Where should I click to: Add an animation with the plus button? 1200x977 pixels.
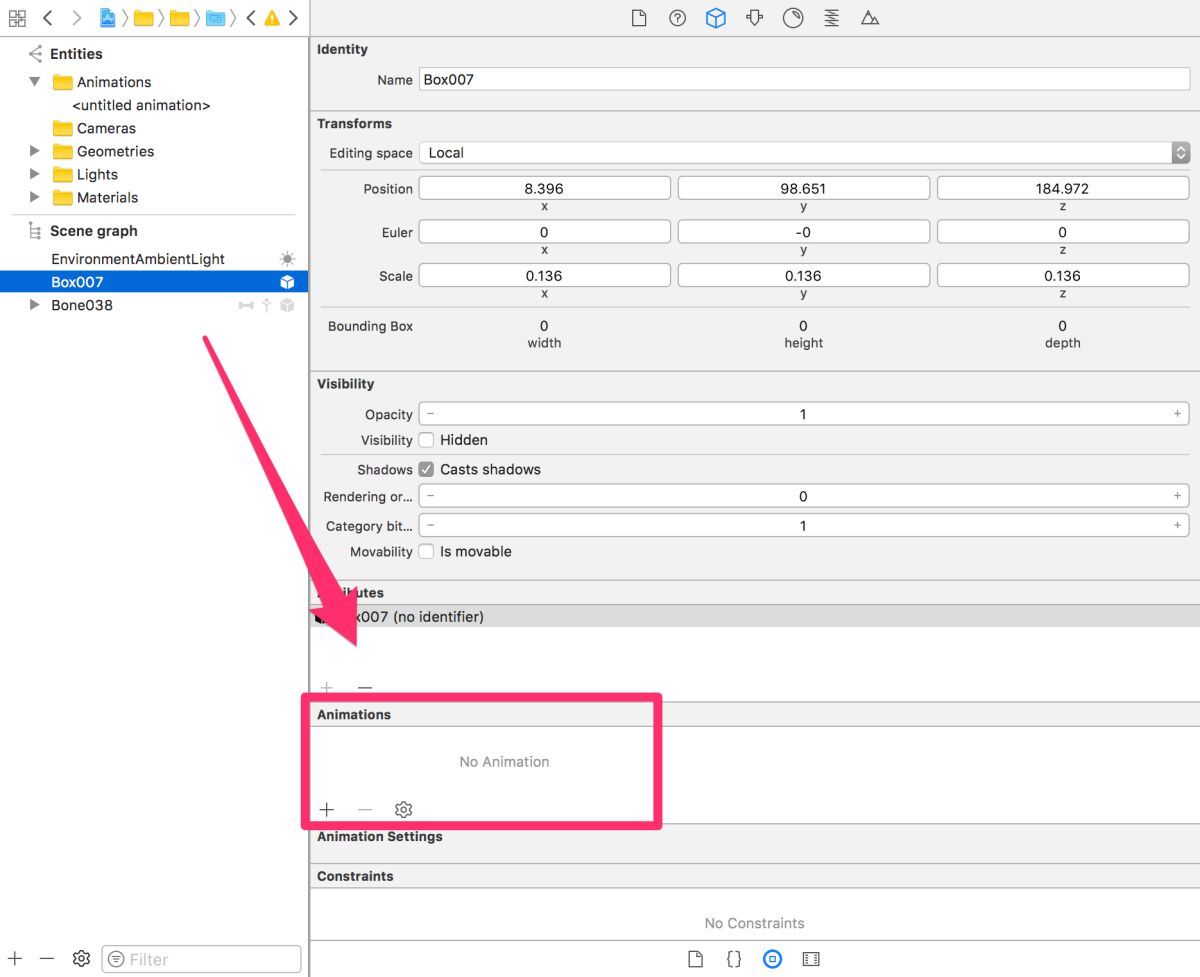[326, 810]
